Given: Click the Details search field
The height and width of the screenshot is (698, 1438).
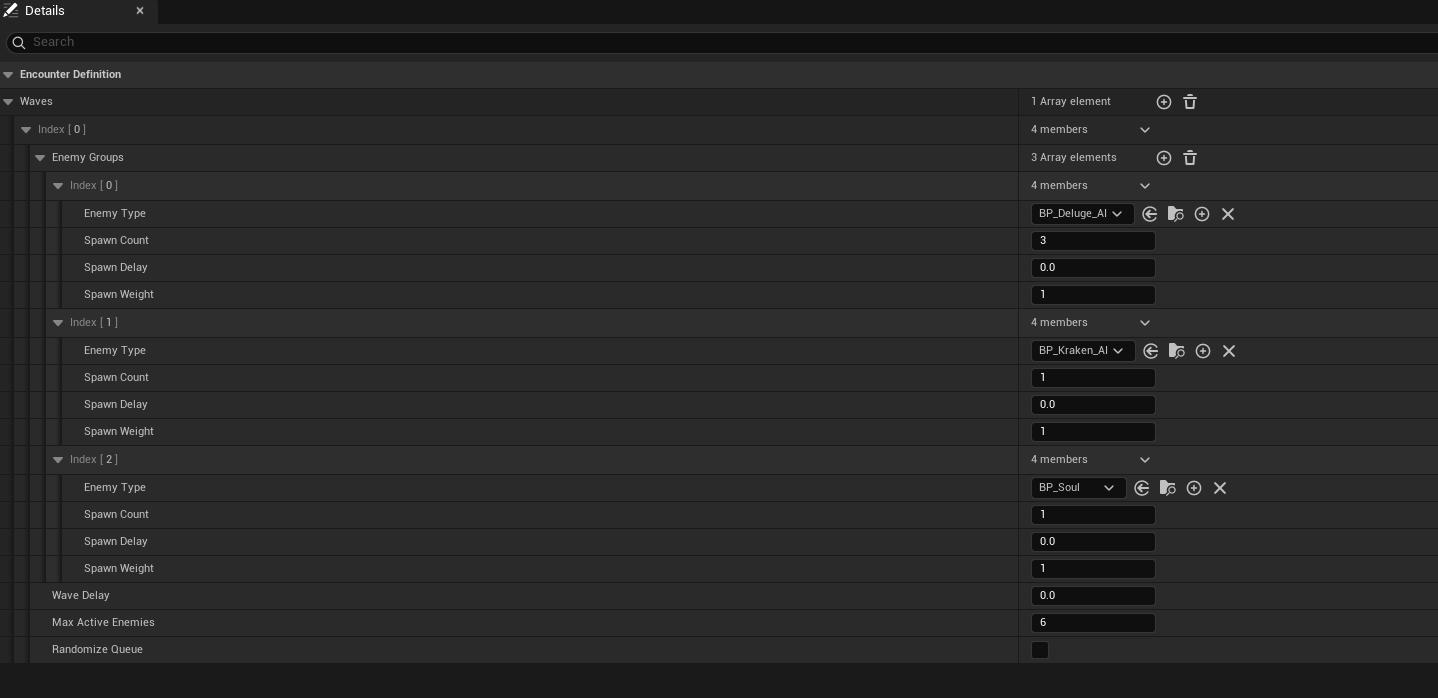Looking at the screenshot, I should (700, 42).
